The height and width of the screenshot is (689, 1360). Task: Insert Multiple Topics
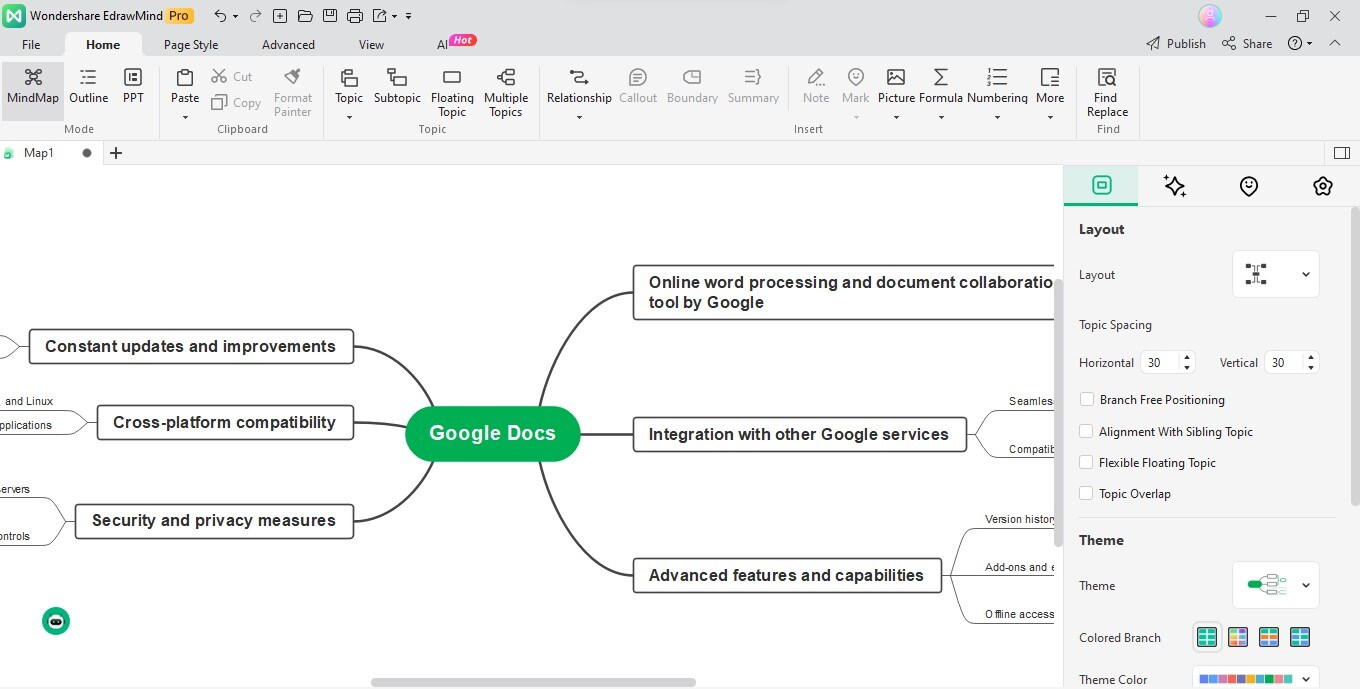(x=506, y=92)
